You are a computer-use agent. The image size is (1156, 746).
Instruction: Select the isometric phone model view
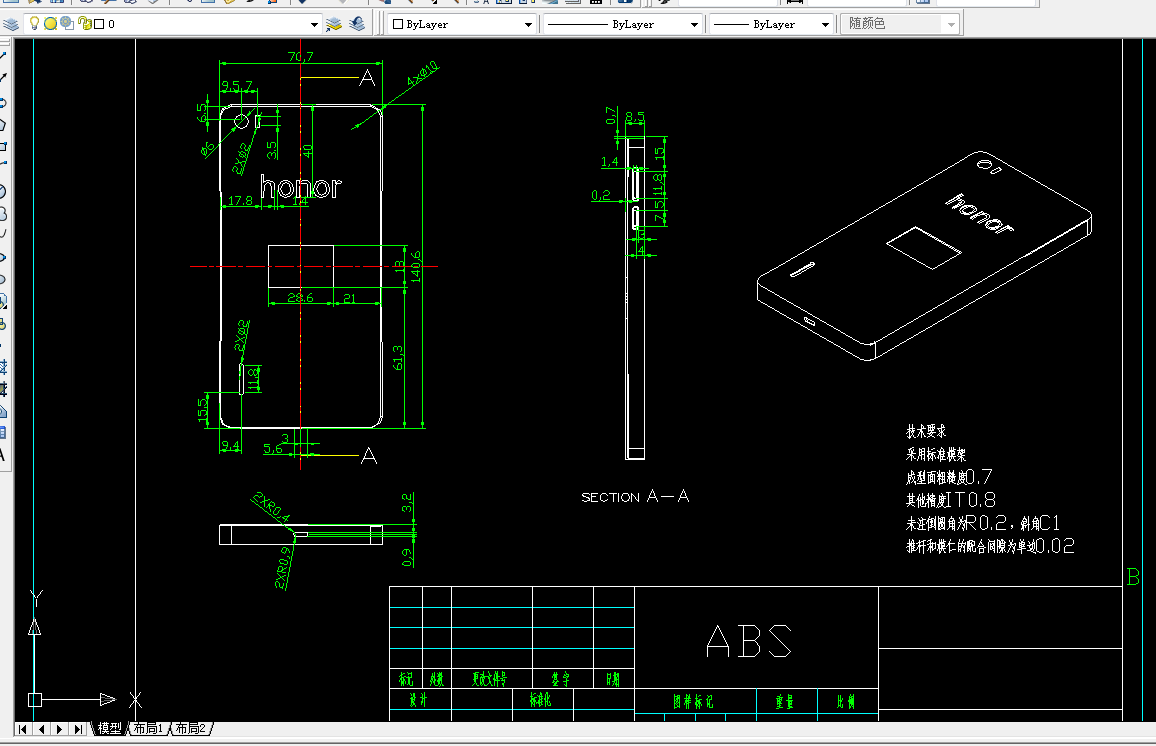pyautogui.click(x=925, y=256)
